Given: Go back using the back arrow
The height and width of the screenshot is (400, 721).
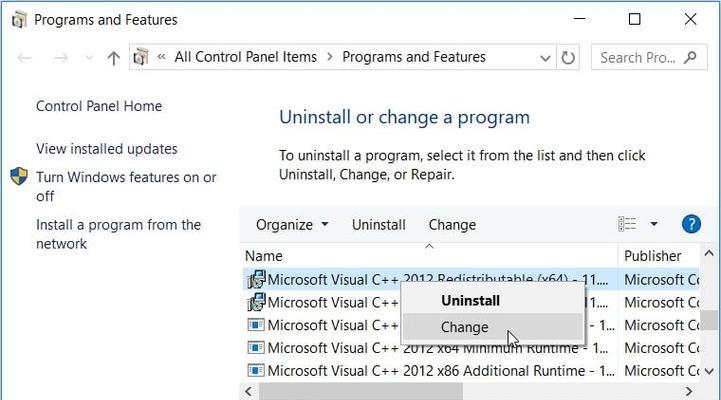Looking at the screenshot, I should tap(24, 58).
